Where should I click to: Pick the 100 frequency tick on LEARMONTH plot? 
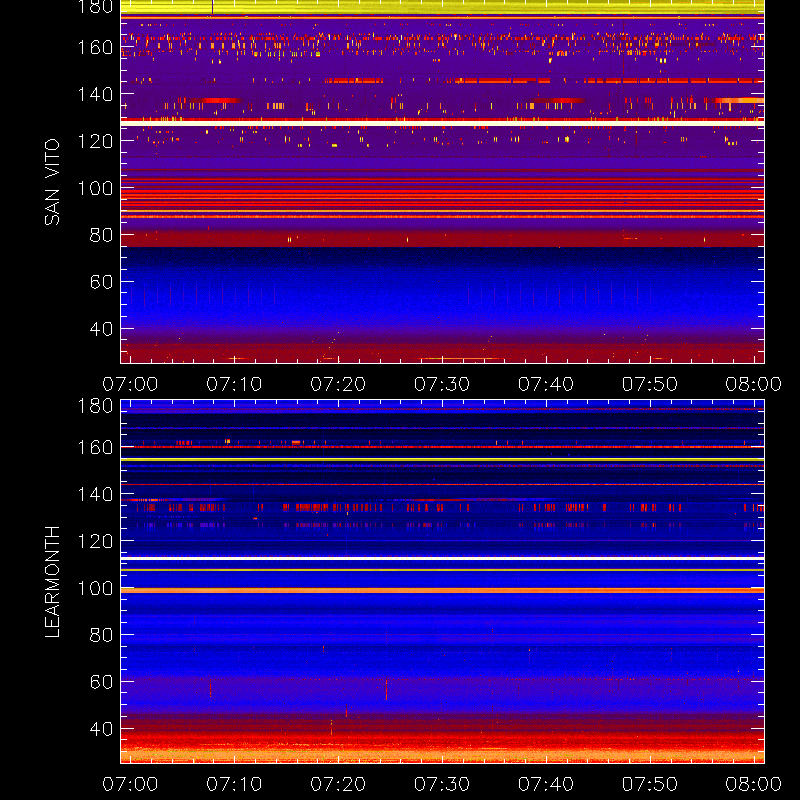[95, 588]
